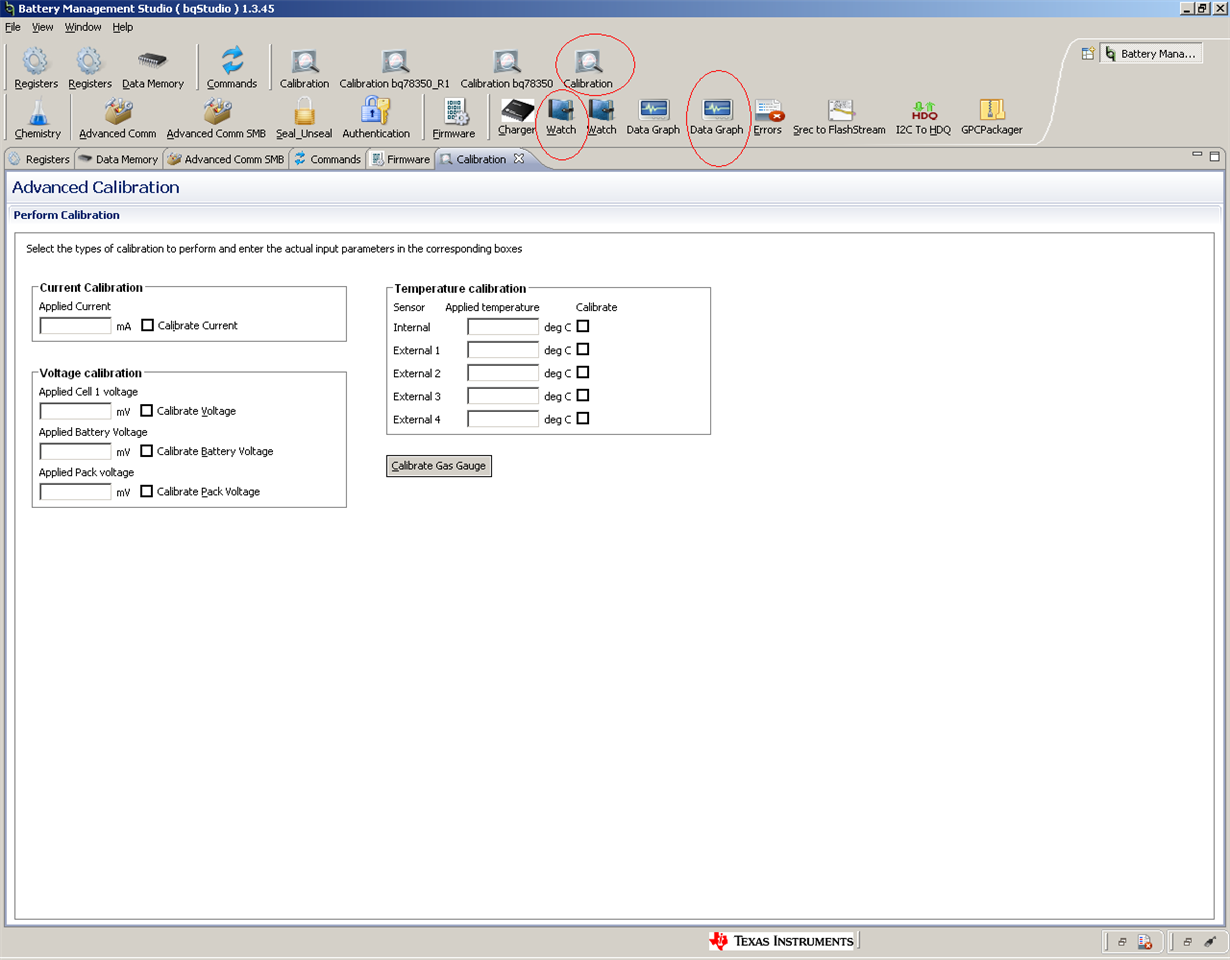1230x960 pixels.
Task: Click the Applied Current input field
Action: pyautogui.click(x=76, y=326)
